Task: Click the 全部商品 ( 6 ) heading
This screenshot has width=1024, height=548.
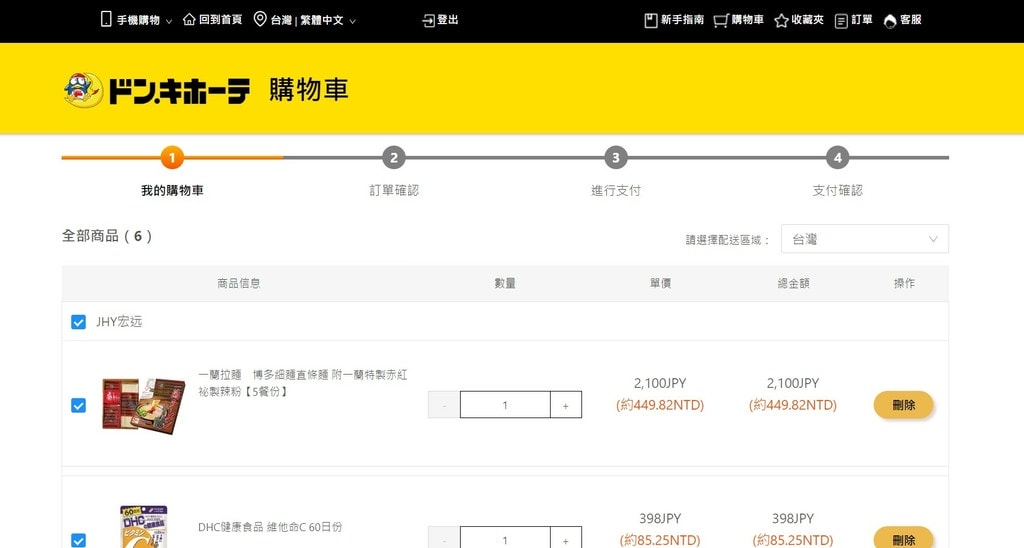Action: [x=106, y=236]
